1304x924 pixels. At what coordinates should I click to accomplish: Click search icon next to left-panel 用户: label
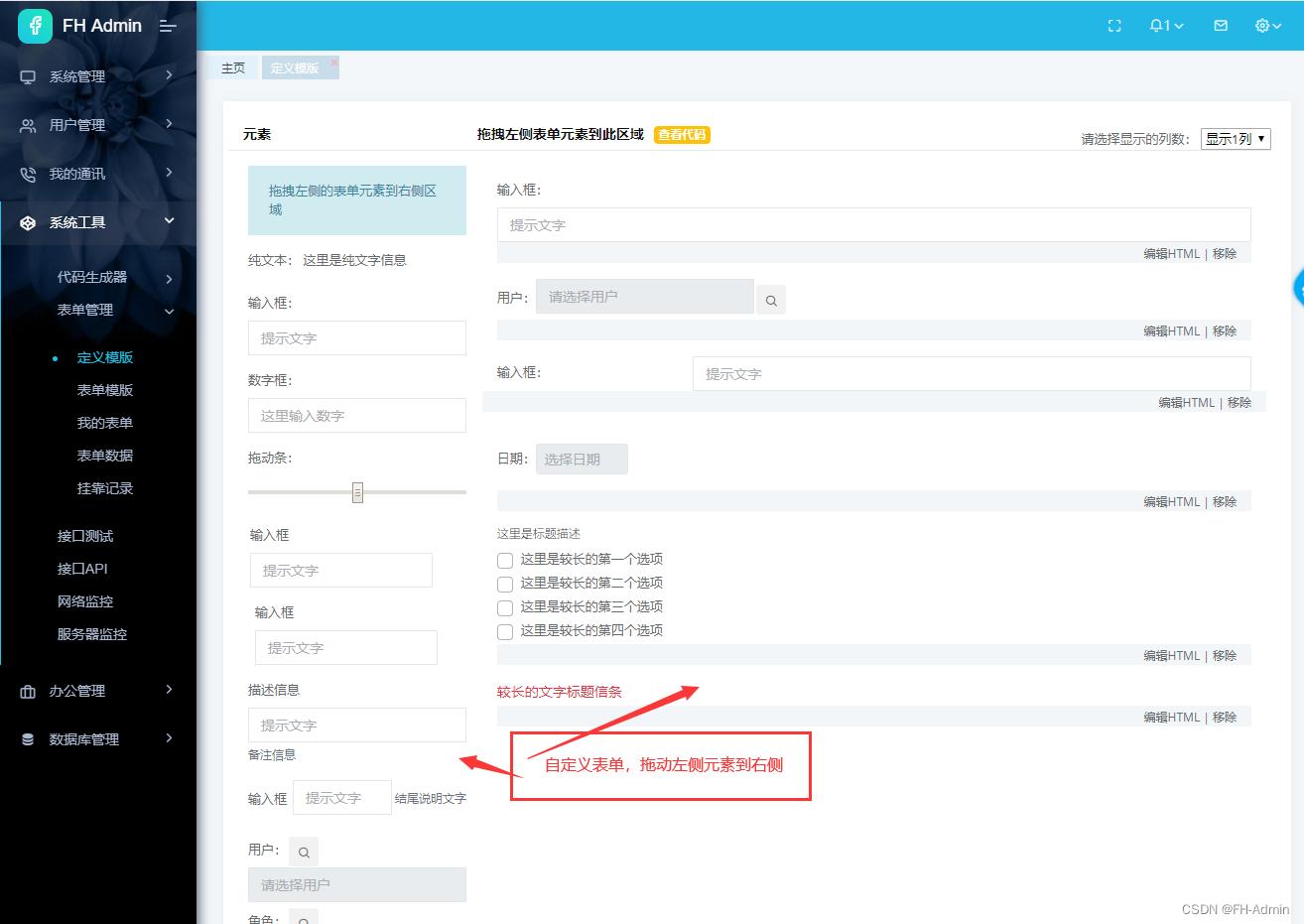pos(304,852)
